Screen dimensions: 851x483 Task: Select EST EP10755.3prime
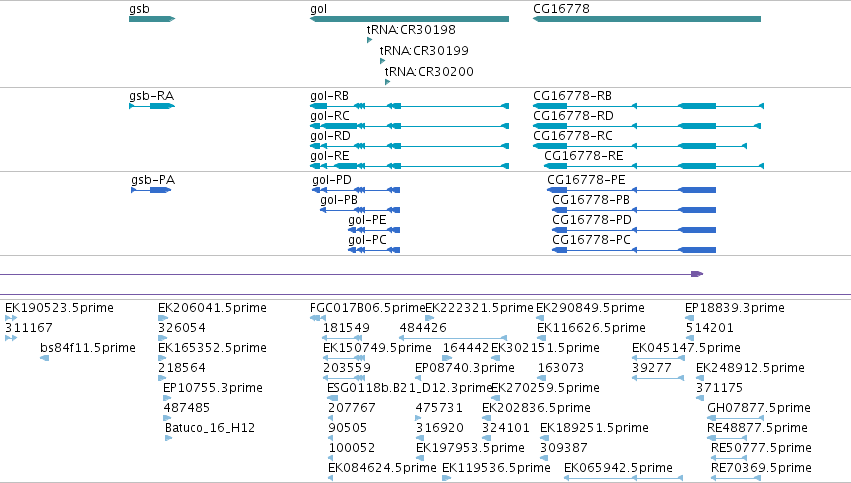167,398
